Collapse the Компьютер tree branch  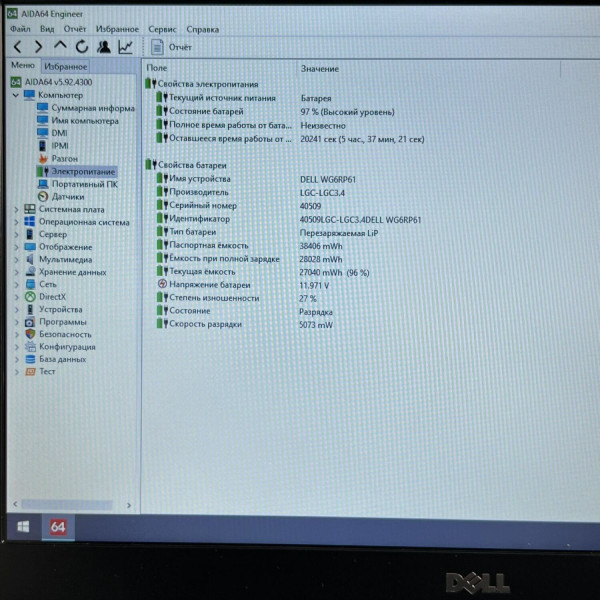pos(16,95)
